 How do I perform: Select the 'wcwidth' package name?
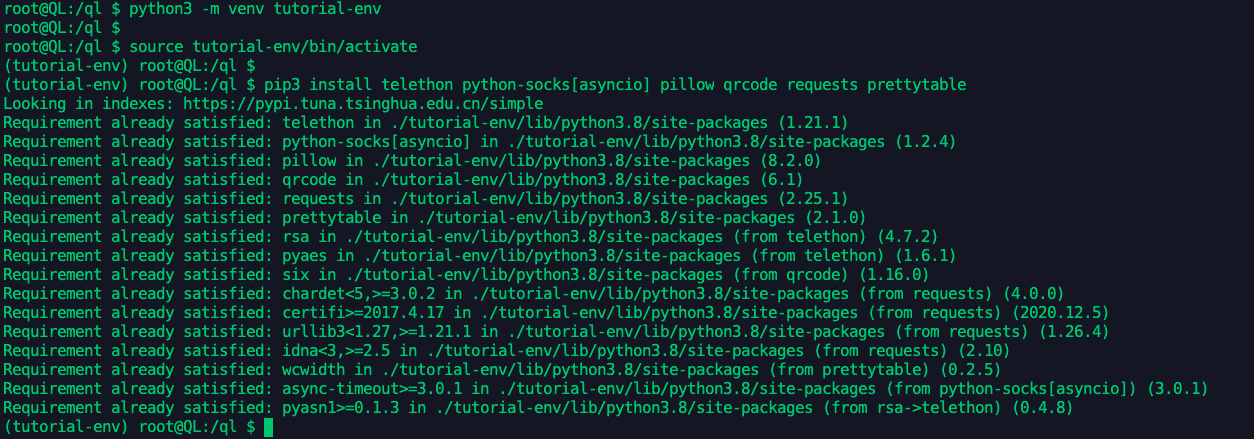click(x=303, y=369)
